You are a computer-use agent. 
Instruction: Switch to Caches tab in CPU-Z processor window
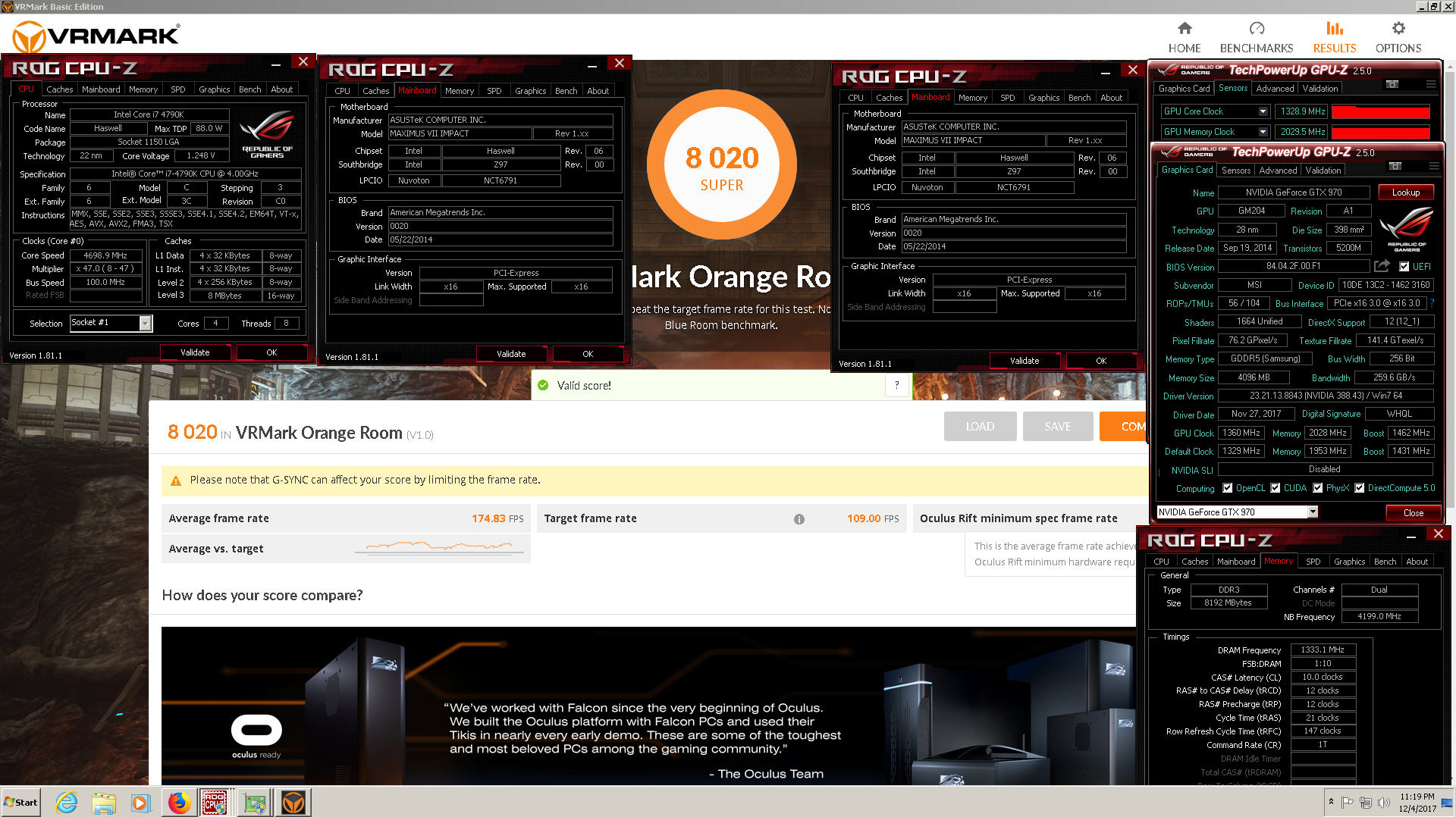[x=60, y=89]
